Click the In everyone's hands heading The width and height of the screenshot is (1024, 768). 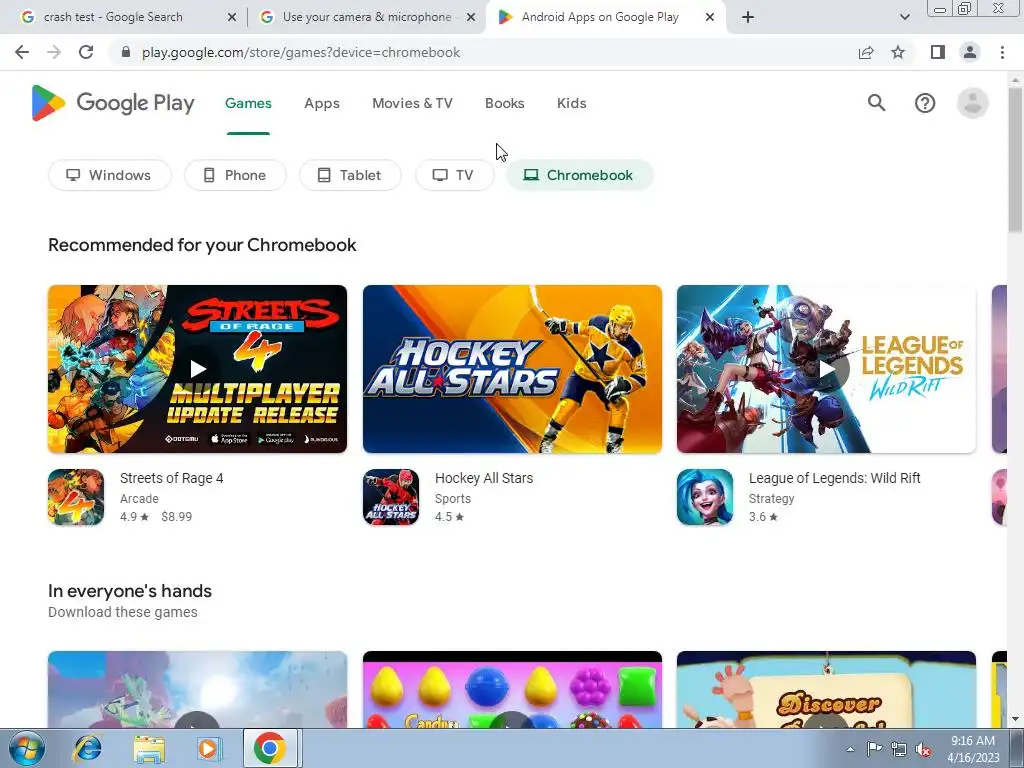click(130, 591)
